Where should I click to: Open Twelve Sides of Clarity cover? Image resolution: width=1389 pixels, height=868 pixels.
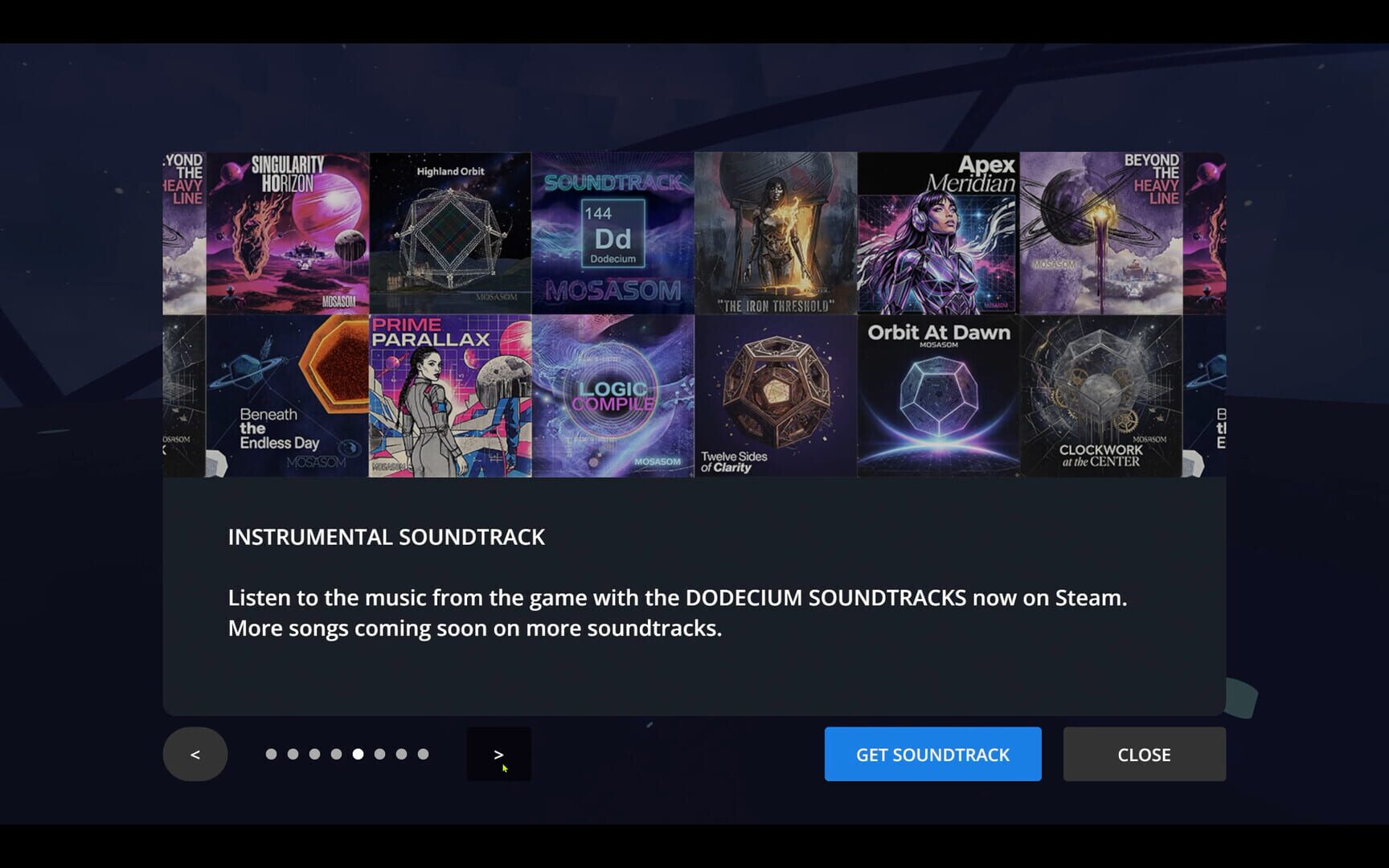776,396
